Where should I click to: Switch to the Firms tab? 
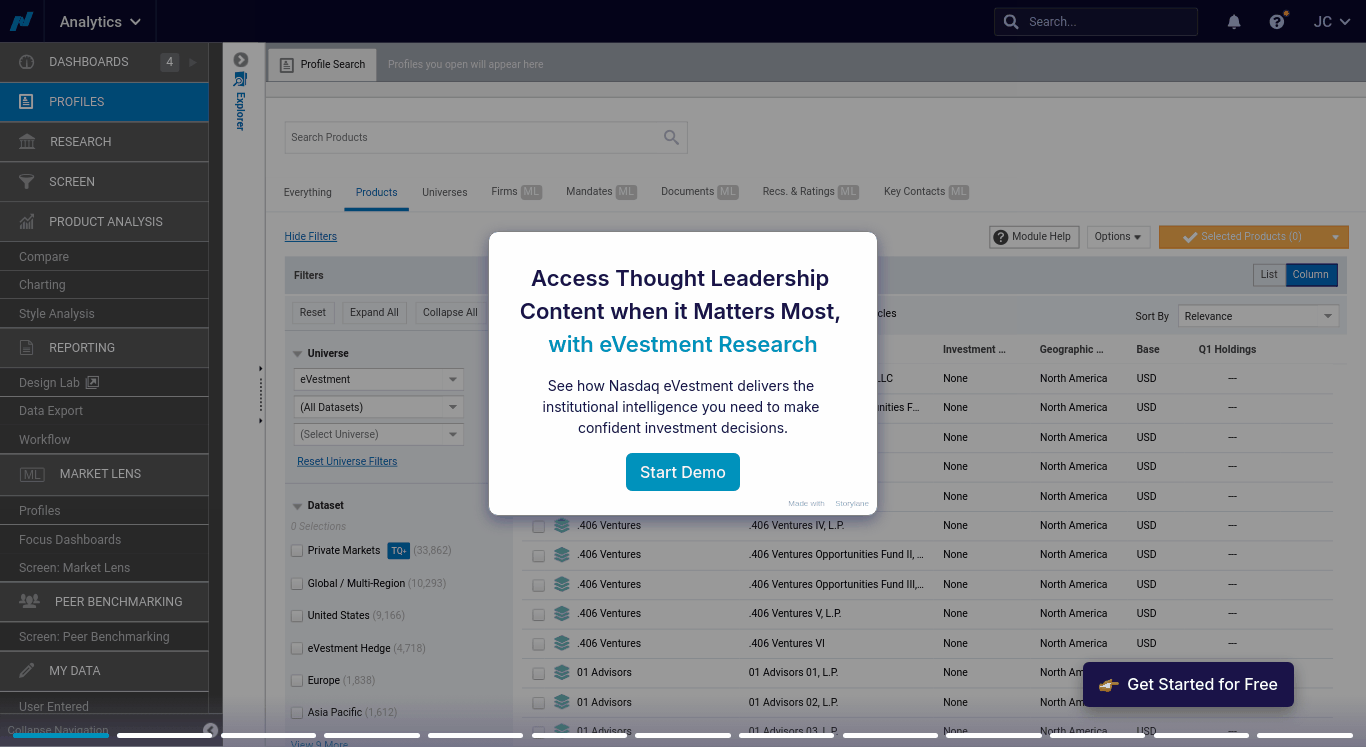coord(516,192)
